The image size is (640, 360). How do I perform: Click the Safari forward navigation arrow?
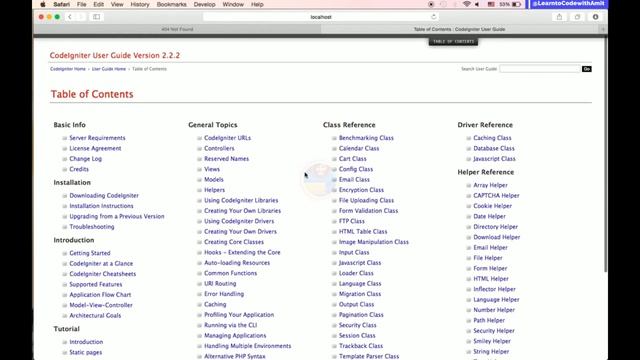(80, 17)
